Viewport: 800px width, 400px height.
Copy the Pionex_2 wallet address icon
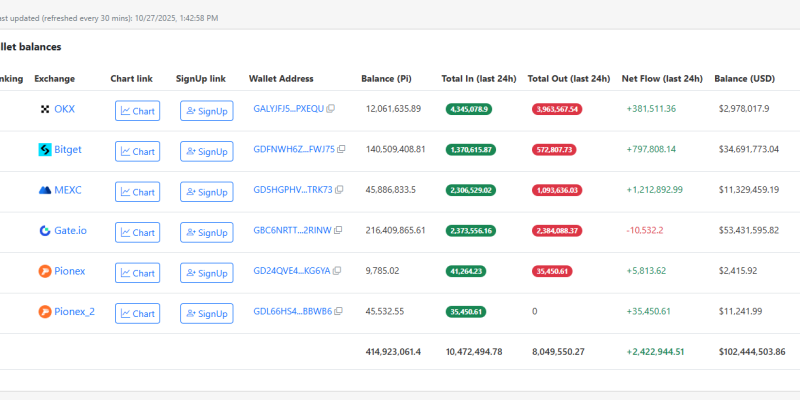338,312
